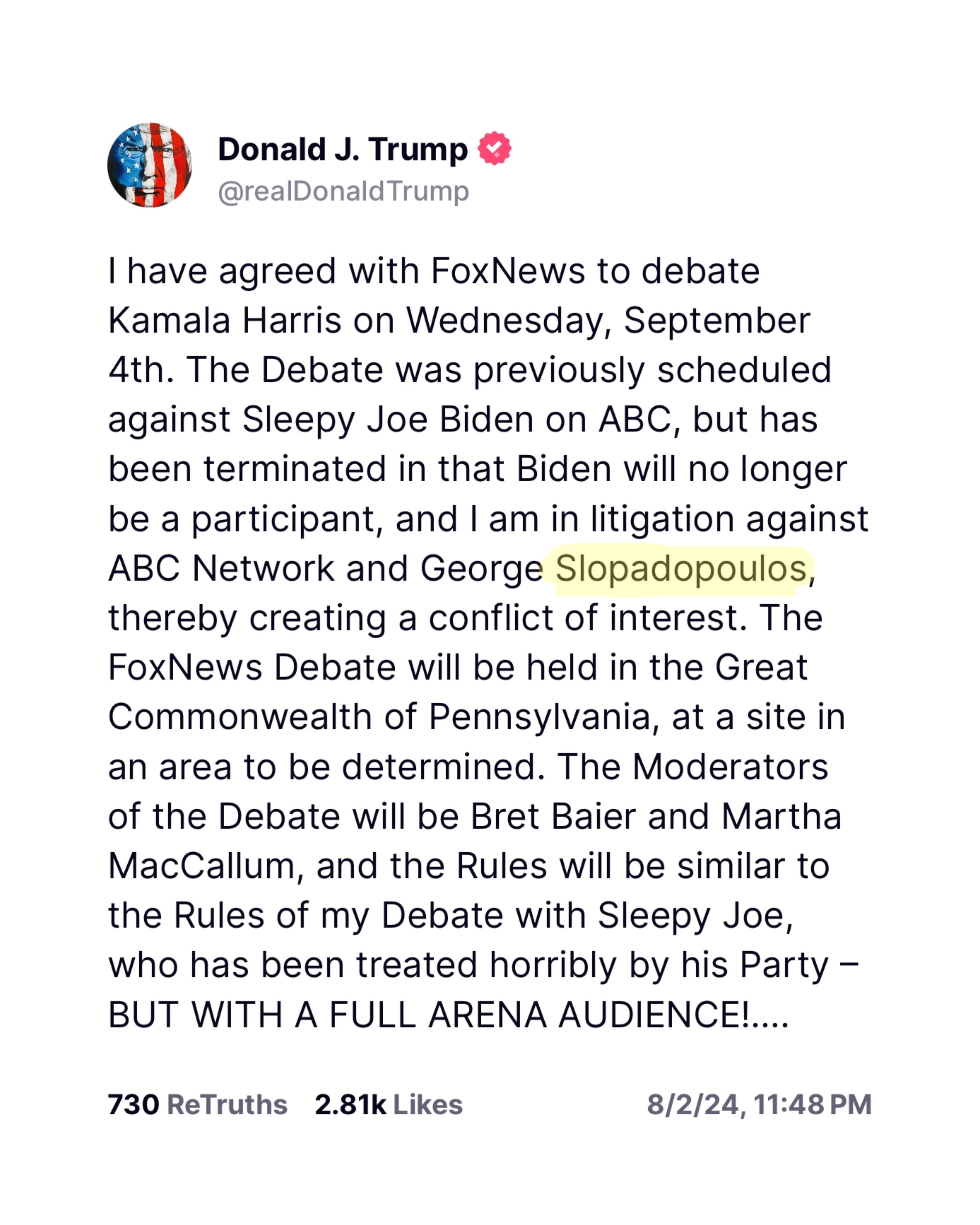Image resolution: width=980 pixels, height=1225 pixels.
Task: Click the @realDonaldTrump handle
Action: 343,191
